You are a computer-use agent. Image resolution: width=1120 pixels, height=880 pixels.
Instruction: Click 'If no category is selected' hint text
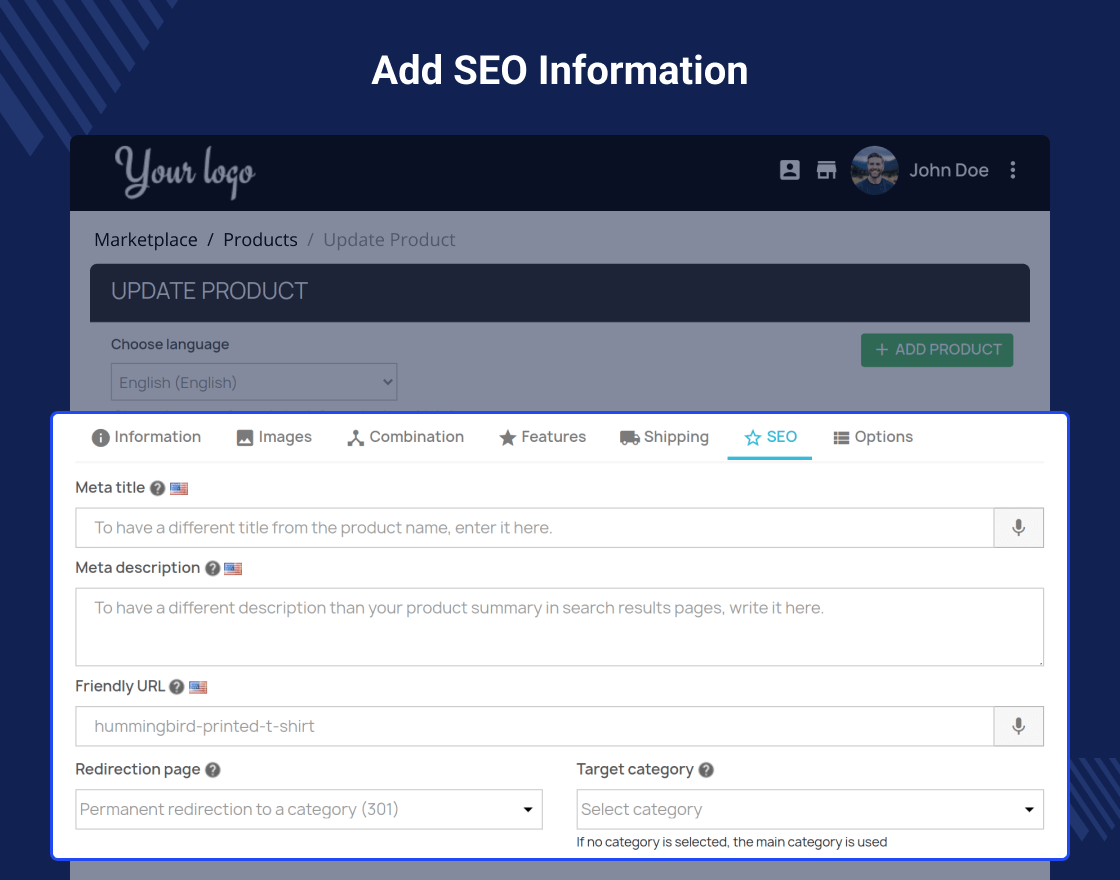731,842
